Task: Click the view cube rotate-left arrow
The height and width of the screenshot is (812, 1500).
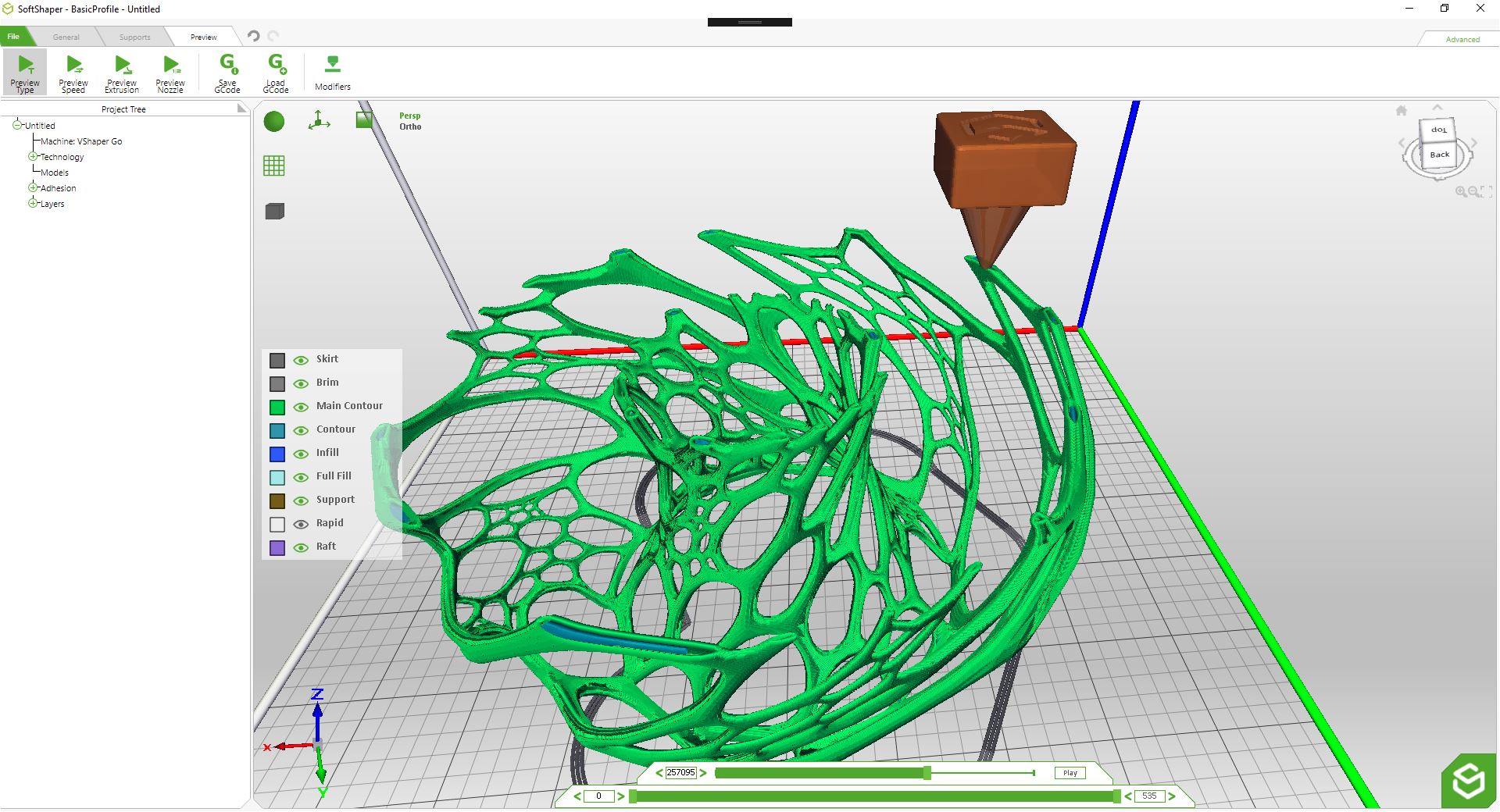Action: (x=1402, y=143)
